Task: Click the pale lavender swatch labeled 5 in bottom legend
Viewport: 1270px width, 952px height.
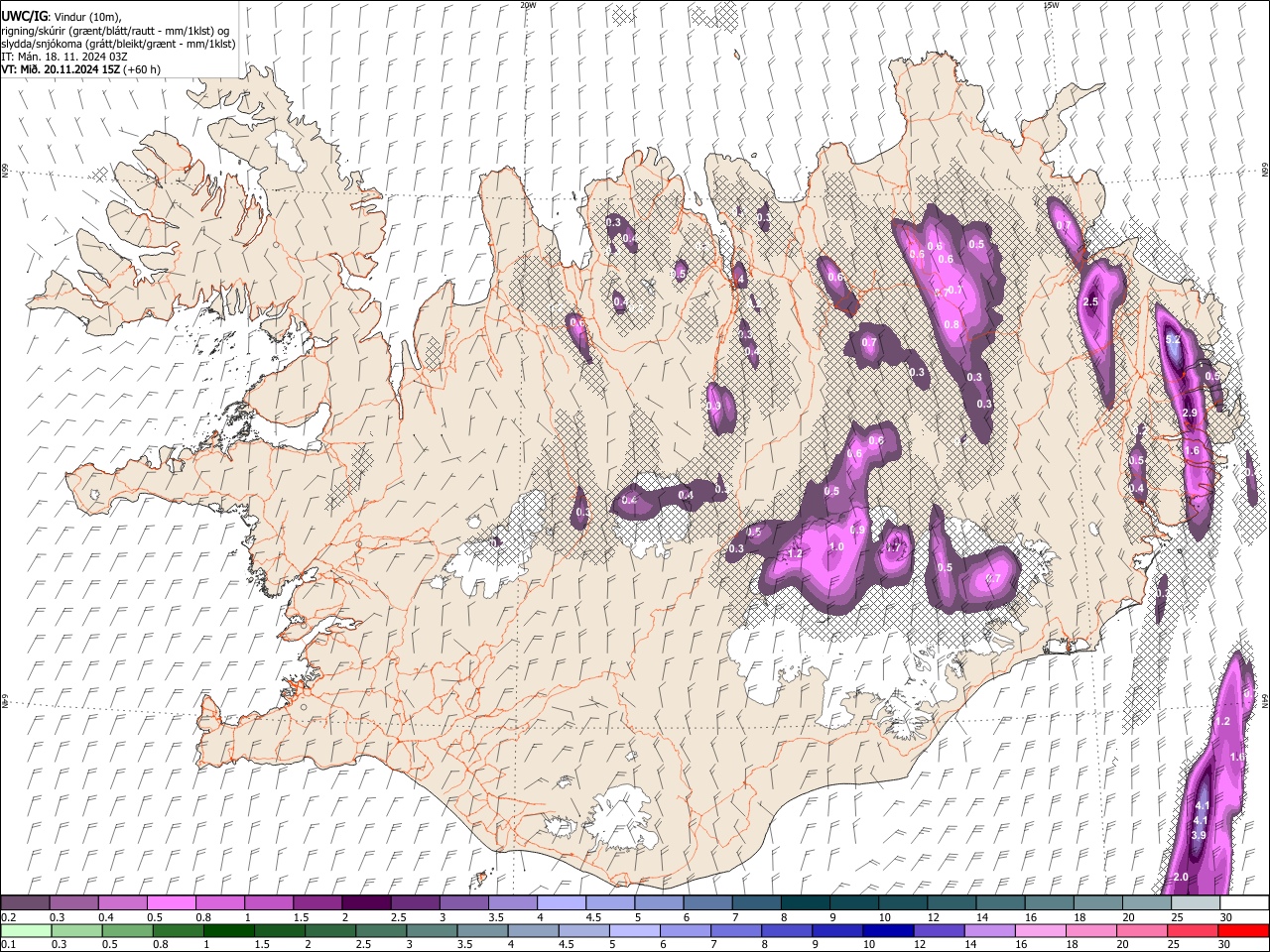Action: (634, 930)
